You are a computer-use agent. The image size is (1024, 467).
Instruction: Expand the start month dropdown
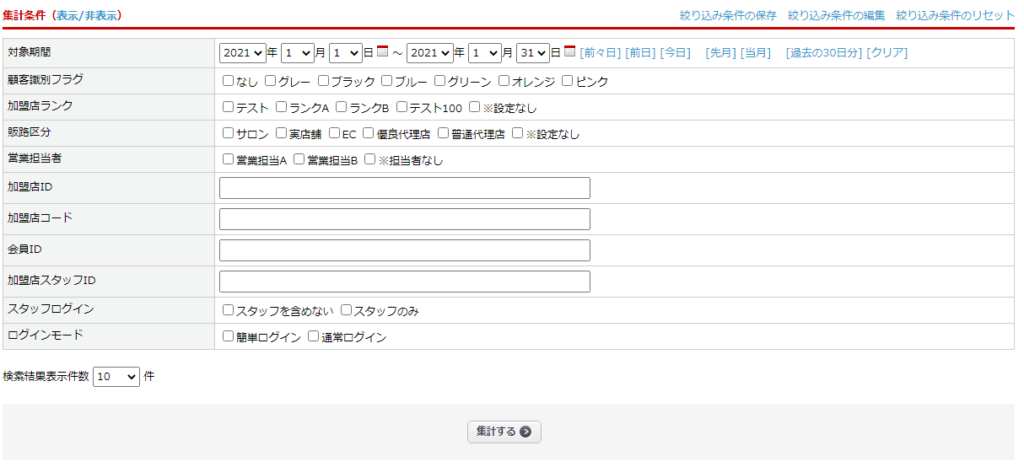coord(297,53)
